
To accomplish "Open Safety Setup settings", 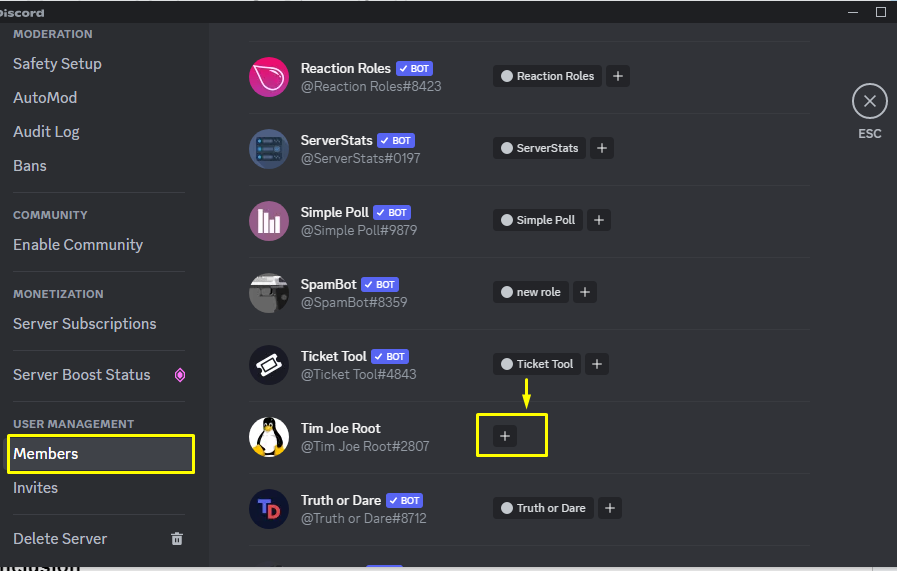I will click(57, 64).
